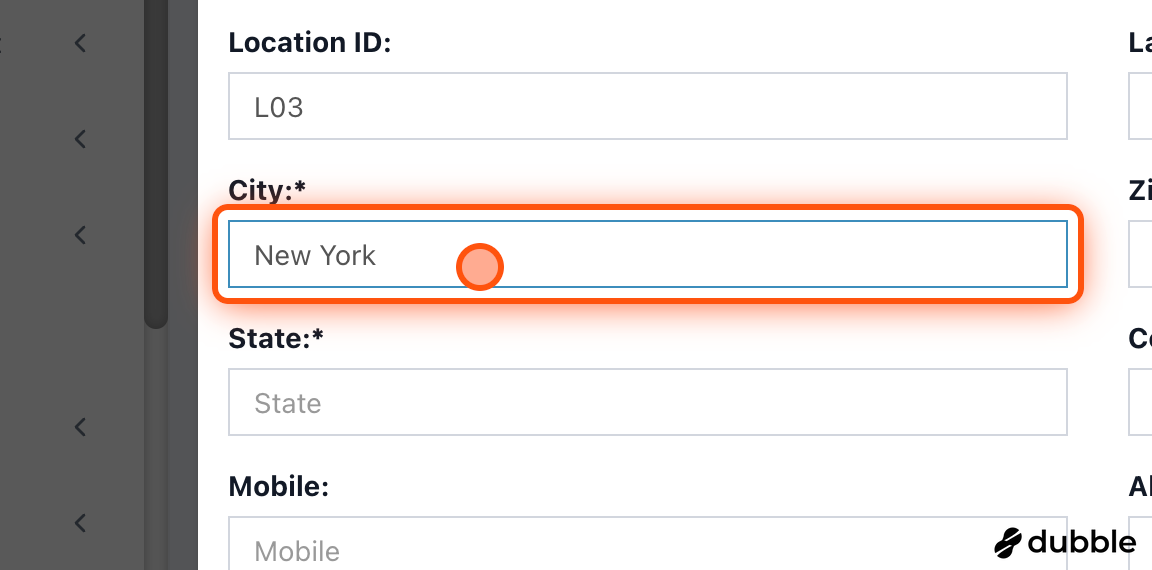Expand the third sidebar chevron beside City field
The height and width of the screenshot is (570, 1152).
point(81,235)
